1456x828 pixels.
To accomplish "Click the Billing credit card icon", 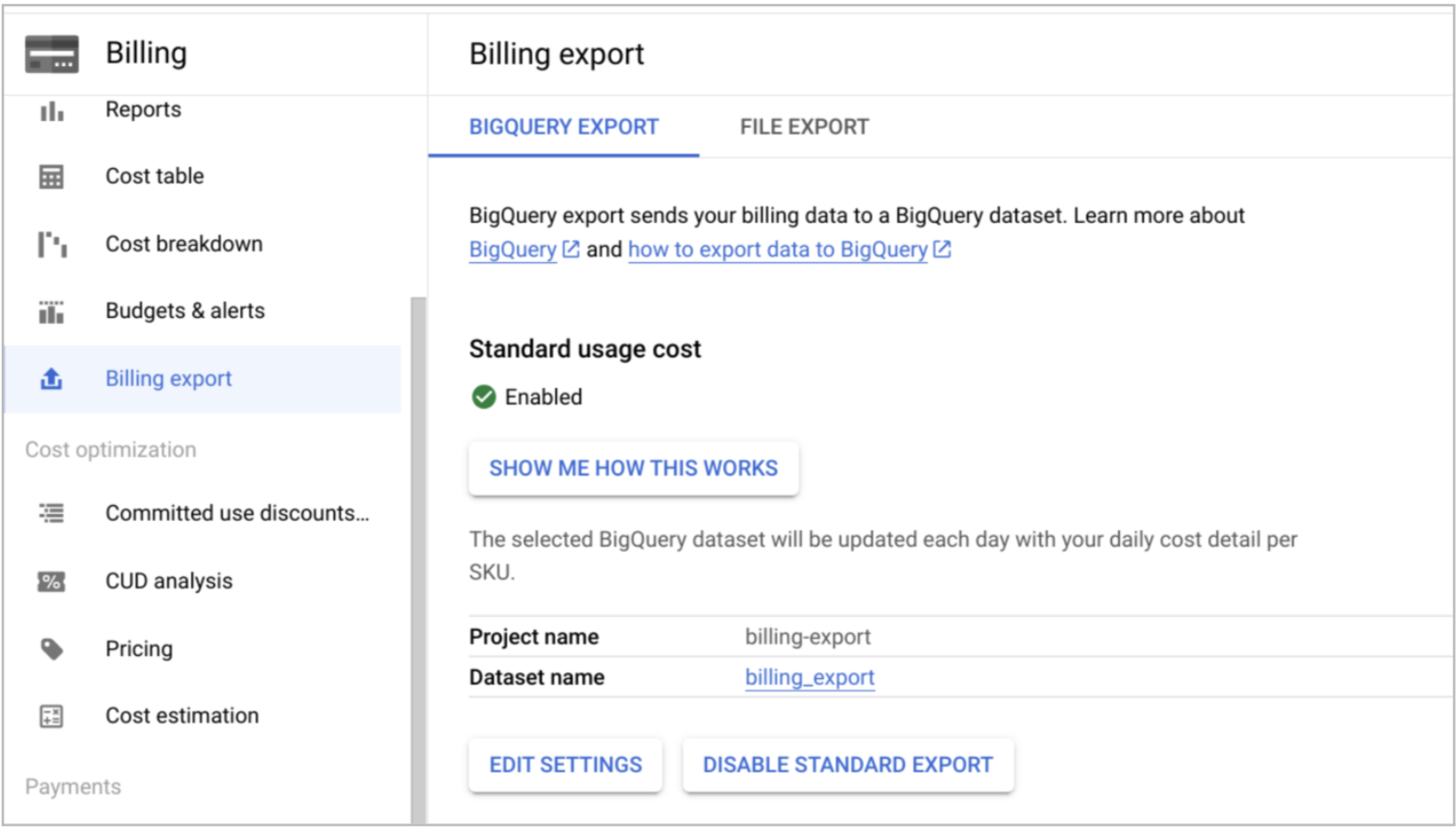I will (x=52, y=54).
